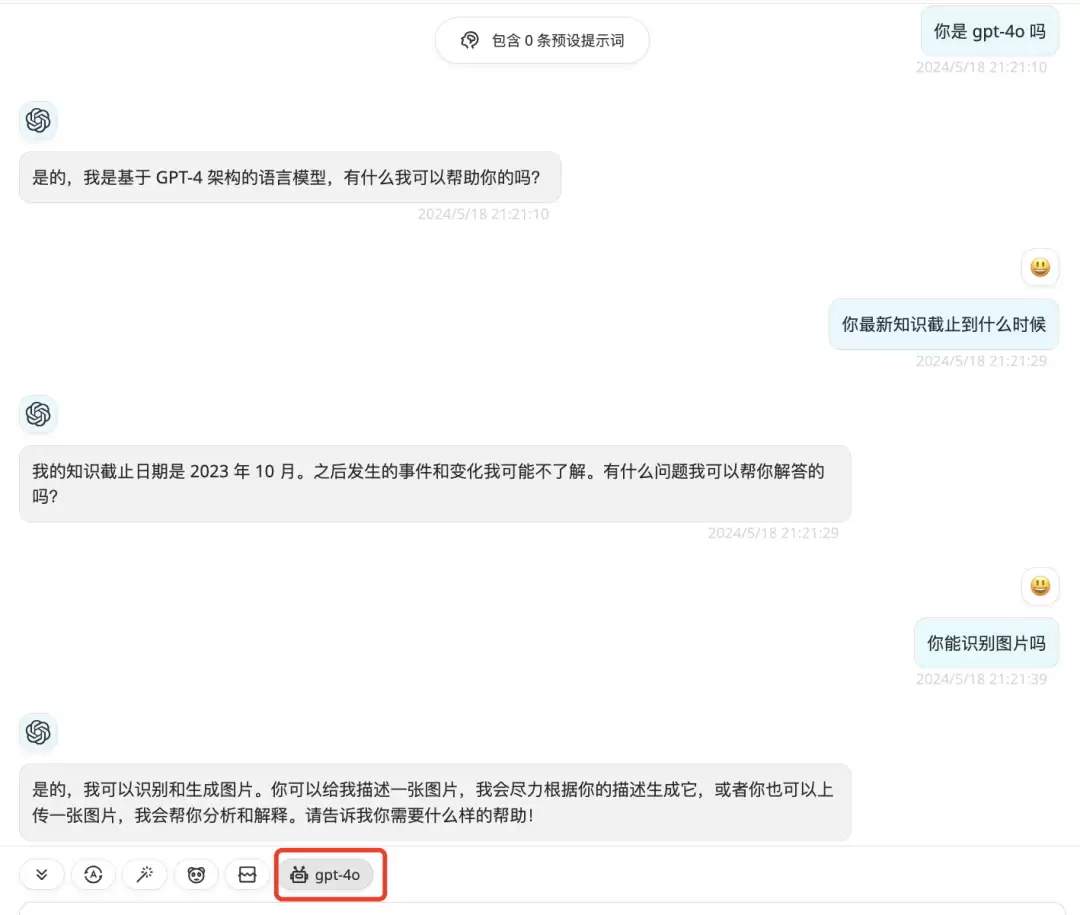Click the reply about 识别和生成图片
This screenshot has height=915, width=1080.
(x=435, y=802)
